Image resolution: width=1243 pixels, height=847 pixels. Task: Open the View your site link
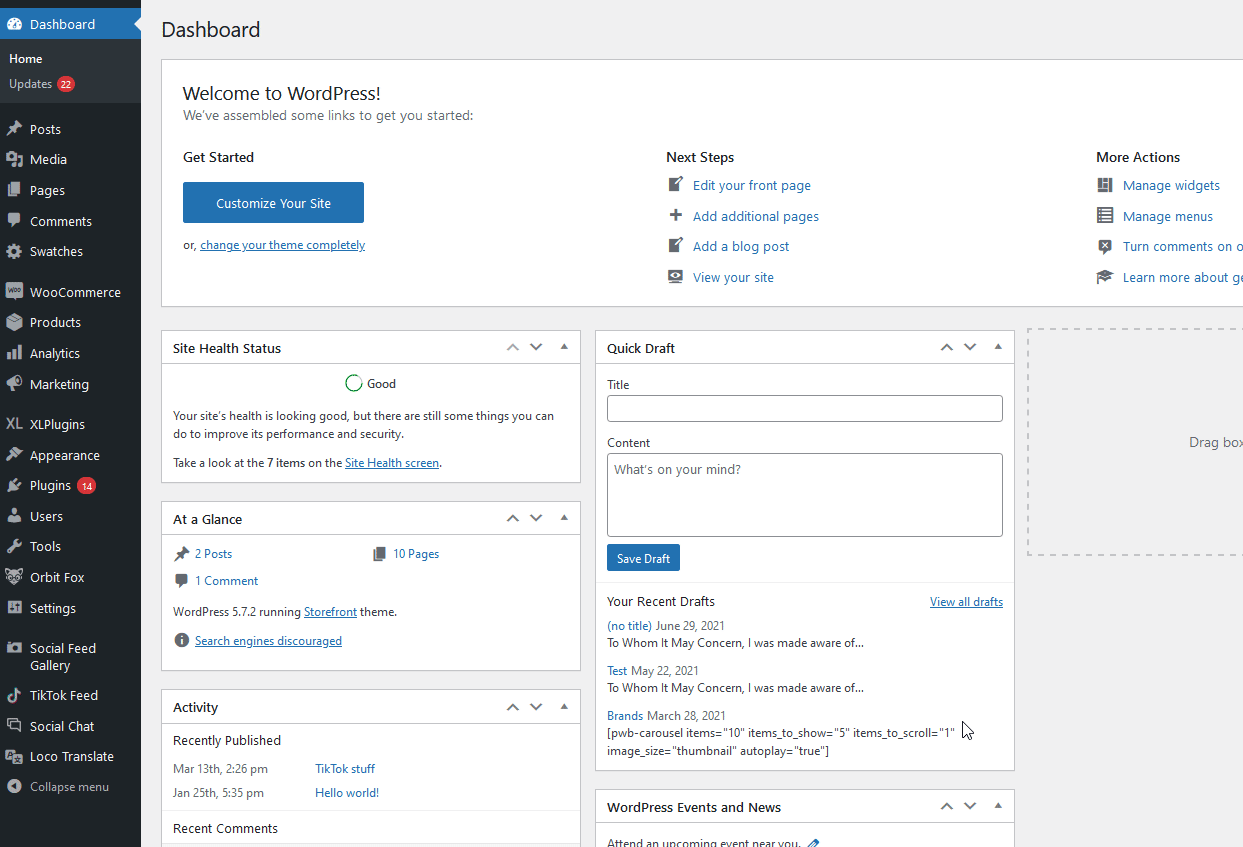tap(733, 277)
